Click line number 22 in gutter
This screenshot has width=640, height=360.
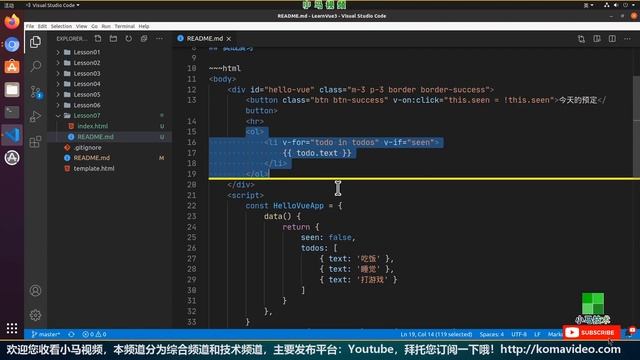pyautogui.click(x=192, y=206)
